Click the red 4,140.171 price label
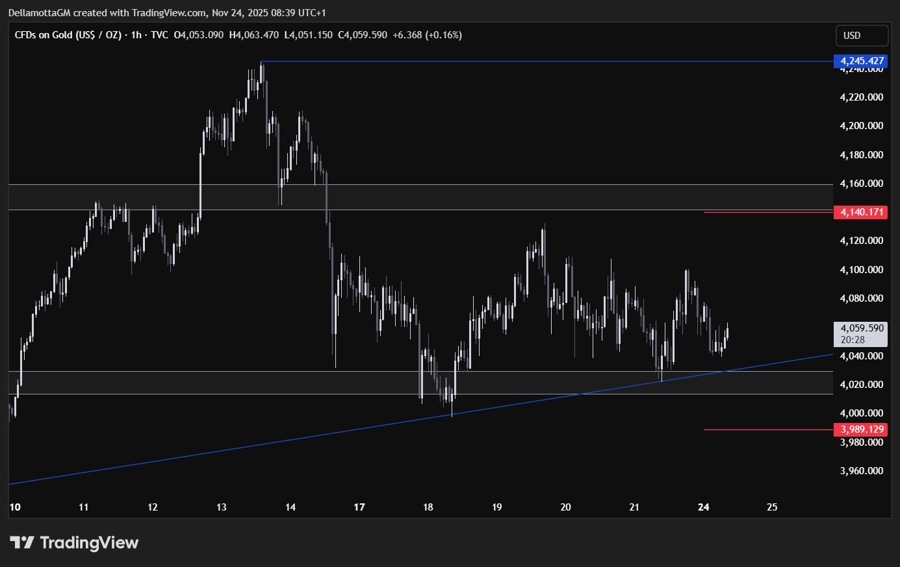 pyautogui.click(x=861, y=212)
